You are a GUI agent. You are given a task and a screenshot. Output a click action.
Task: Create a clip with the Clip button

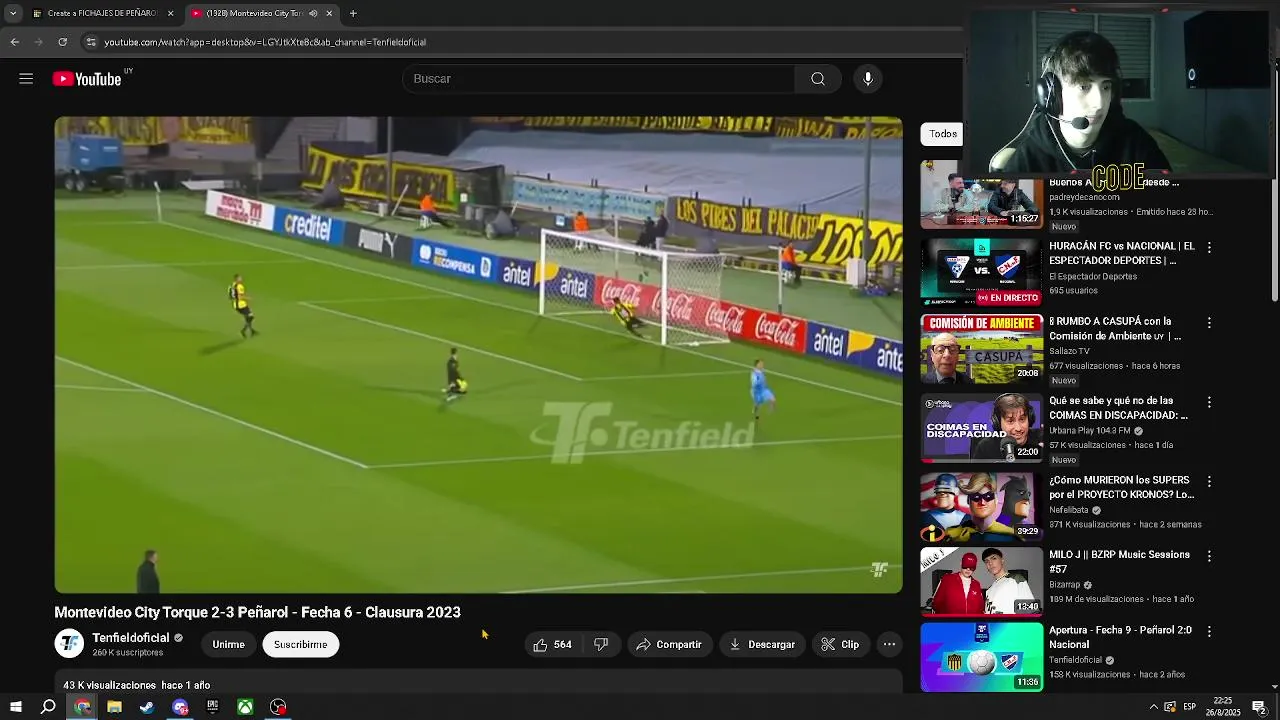pyautogui.click(x=840, y=644)
